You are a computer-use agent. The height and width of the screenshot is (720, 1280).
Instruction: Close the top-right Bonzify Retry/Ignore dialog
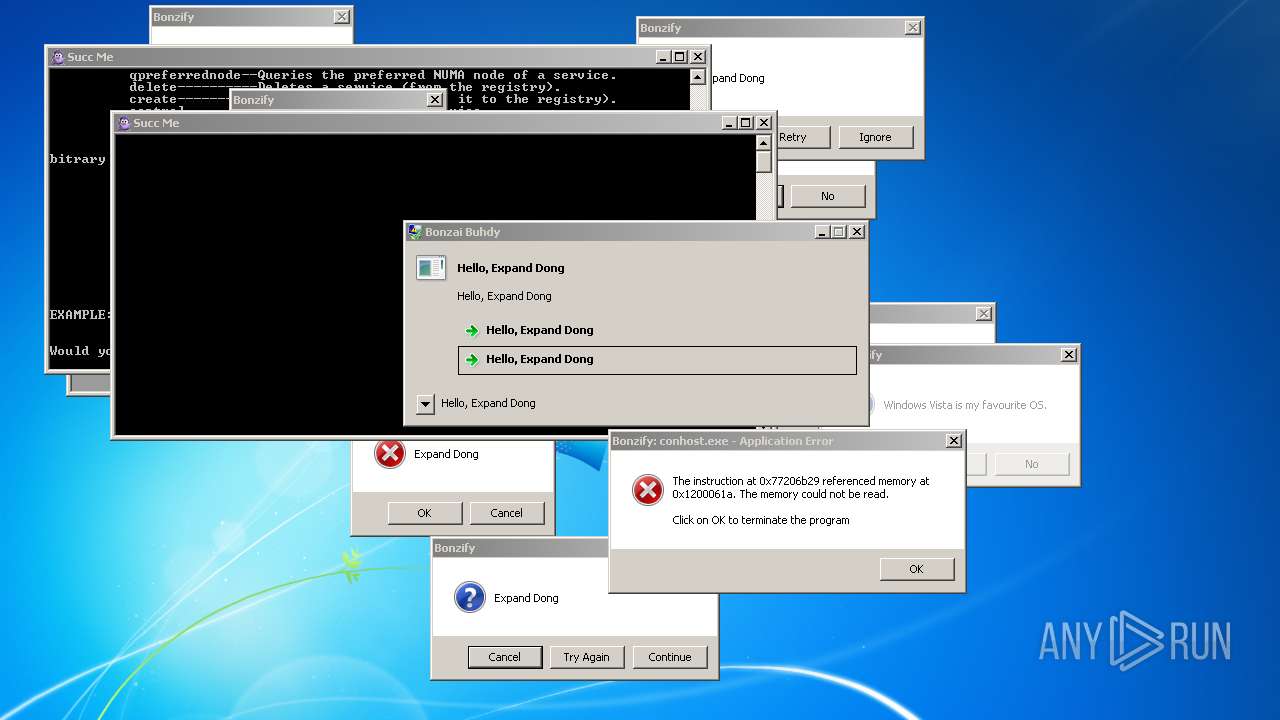pyautogui.click(x=912, y=28)
